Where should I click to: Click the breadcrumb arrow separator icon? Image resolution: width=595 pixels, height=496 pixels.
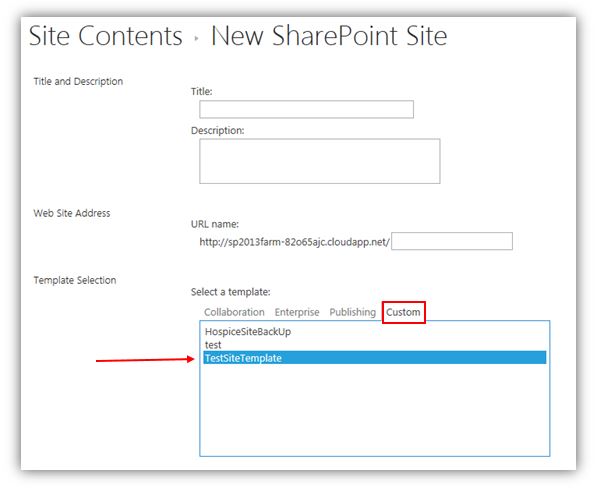pyautogui.click(x=196, y=38)
